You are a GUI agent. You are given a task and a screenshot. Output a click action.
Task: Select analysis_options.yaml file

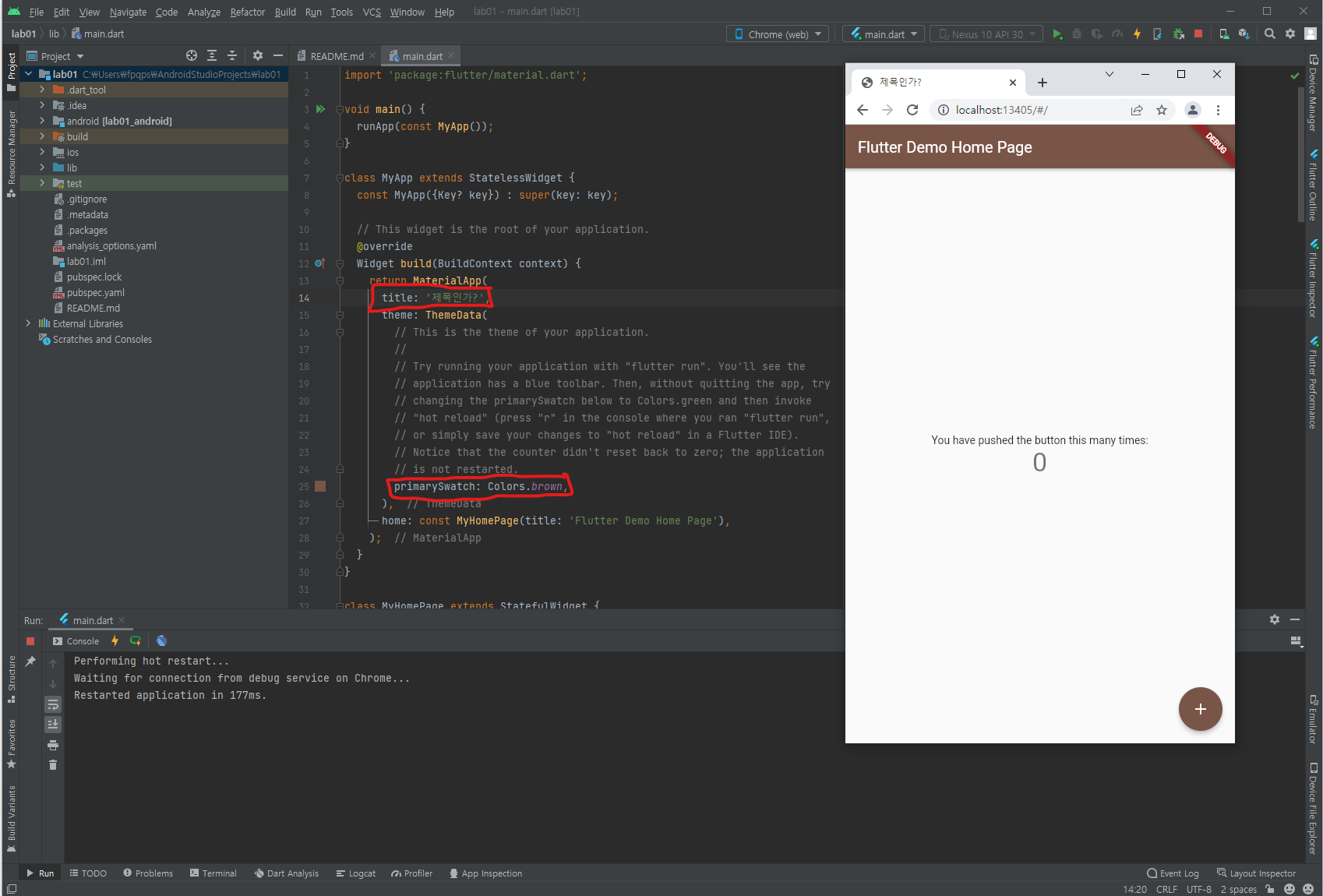(104, 245)
